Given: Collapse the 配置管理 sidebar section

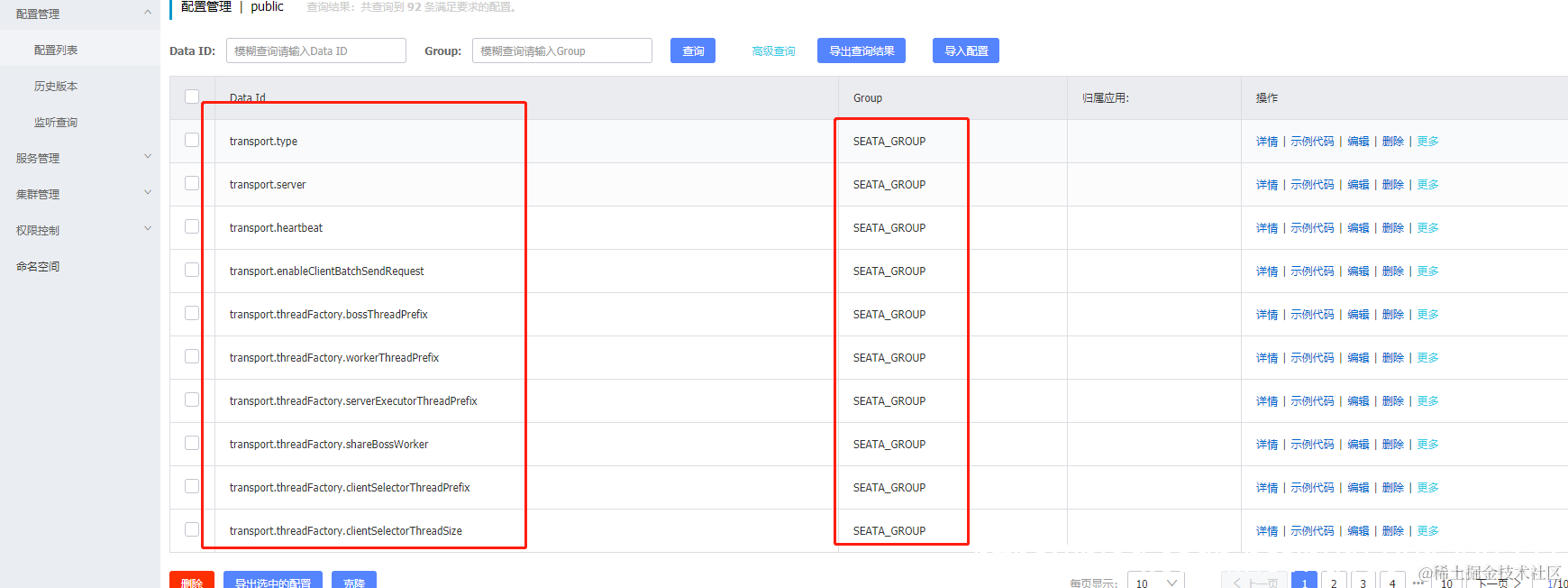Looking at the screenshot, I should (80, 14).
